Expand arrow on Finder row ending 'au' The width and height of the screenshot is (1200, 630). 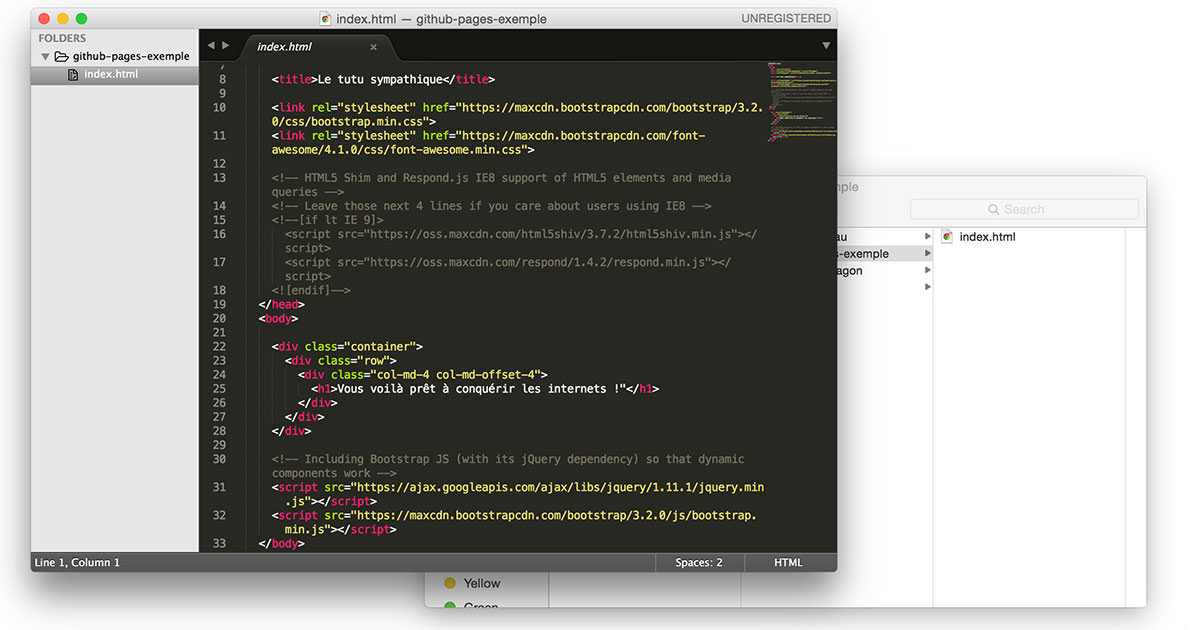click(x=928, y=237)
